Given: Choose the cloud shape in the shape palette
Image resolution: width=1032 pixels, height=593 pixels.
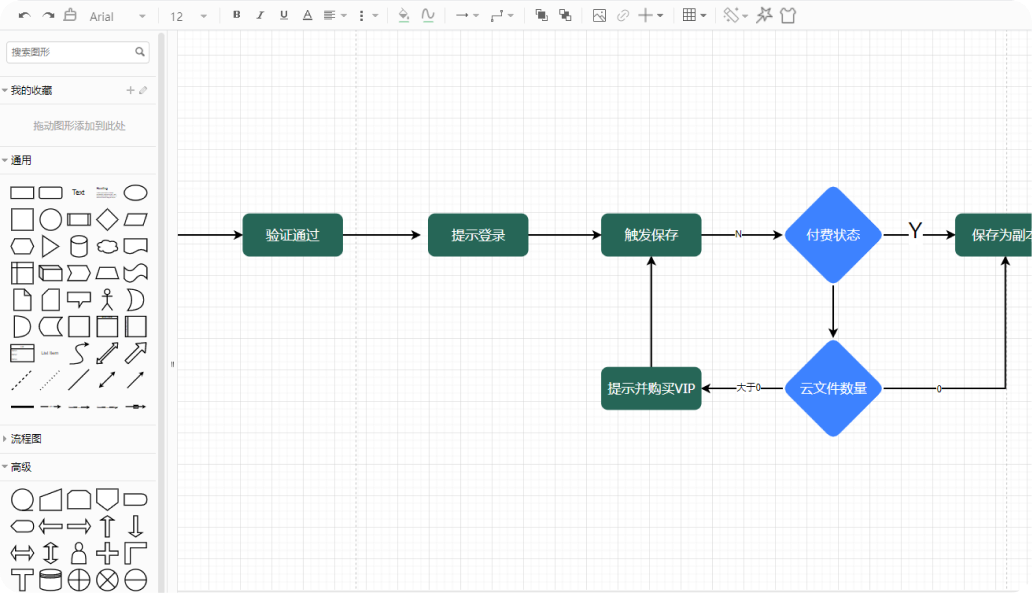Looking at the screenshot, I should 107,246.
